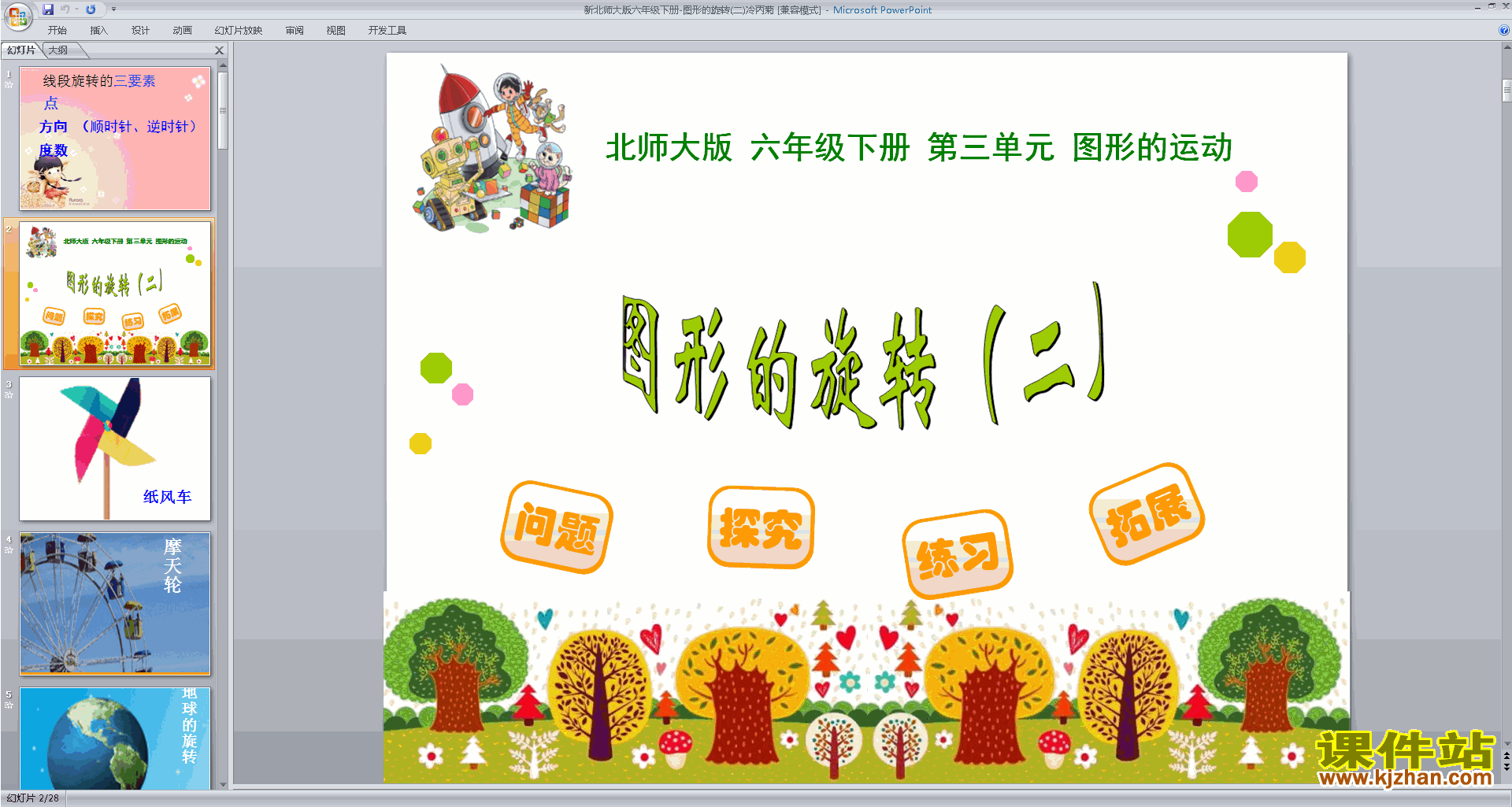Select the rocket and robot cartoon image

[491, 150]
